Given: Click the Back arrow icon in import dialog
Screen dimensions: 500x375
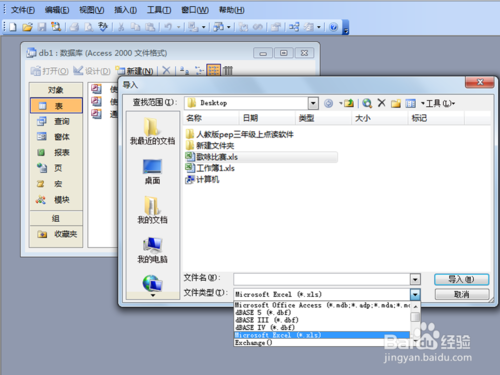Looking at the screenshot, I should tap(328, 103).
